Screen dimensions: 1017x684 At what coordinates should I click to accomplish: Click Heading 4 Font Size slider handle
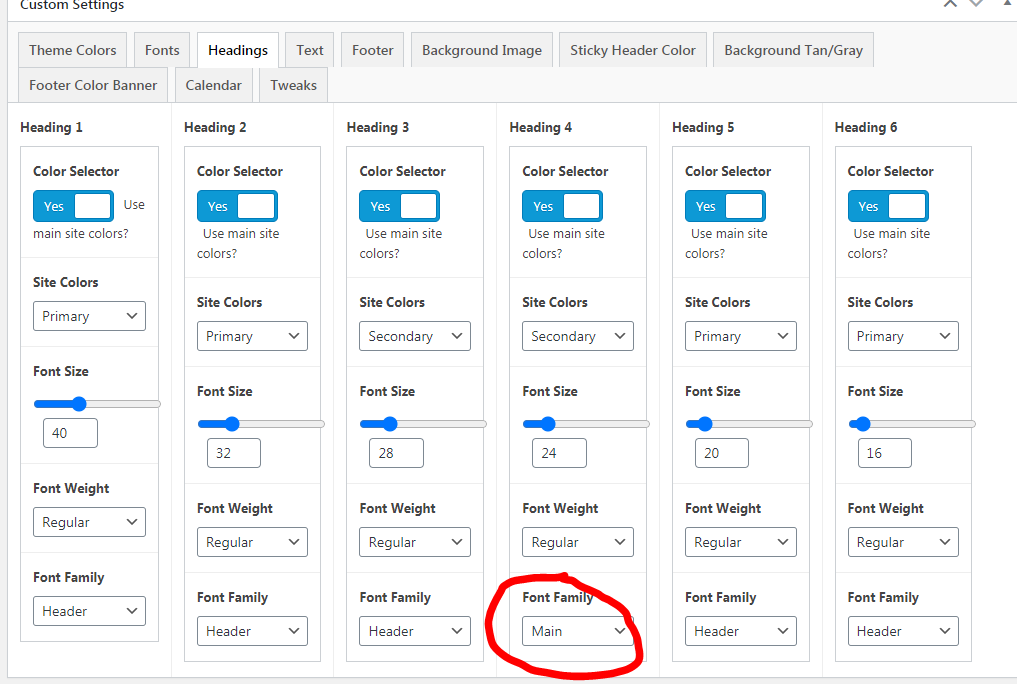[x=547, y=424]
